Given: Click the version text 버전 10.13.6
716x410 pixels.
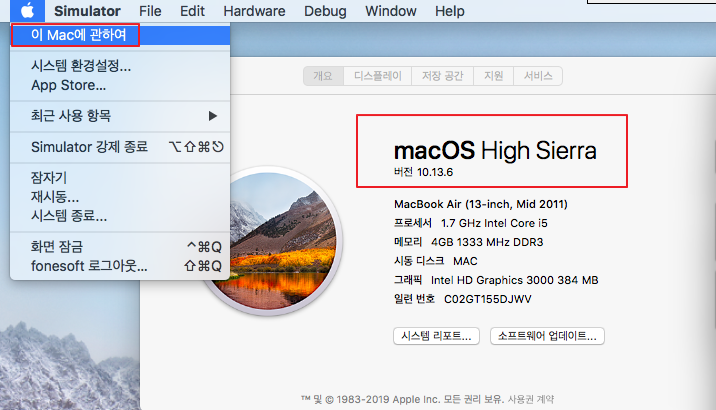Looking at the screenshot, I should pyautogui.click(x=423, y=172).
